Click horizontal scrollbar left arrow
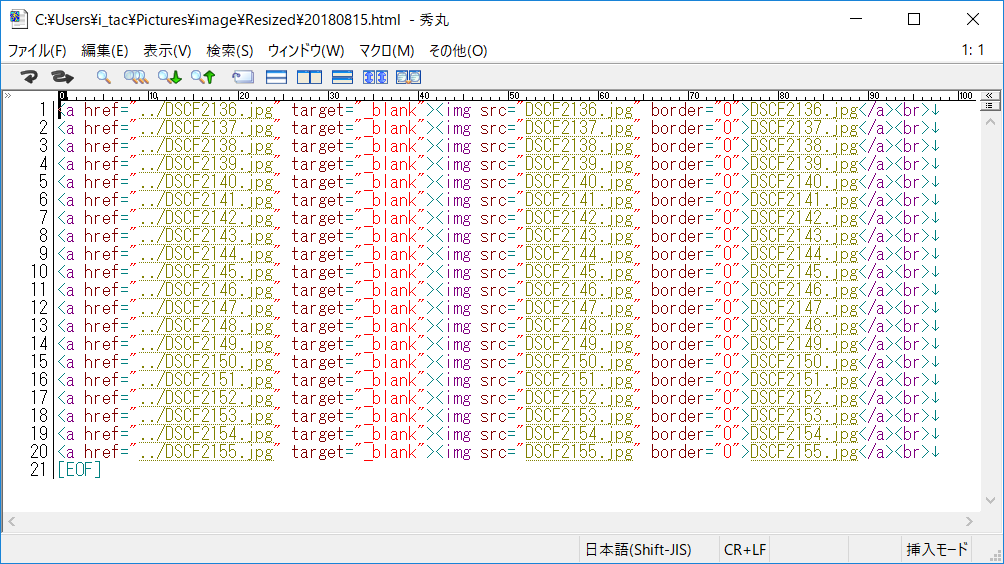1004x564 pixels. pos(11,521)
